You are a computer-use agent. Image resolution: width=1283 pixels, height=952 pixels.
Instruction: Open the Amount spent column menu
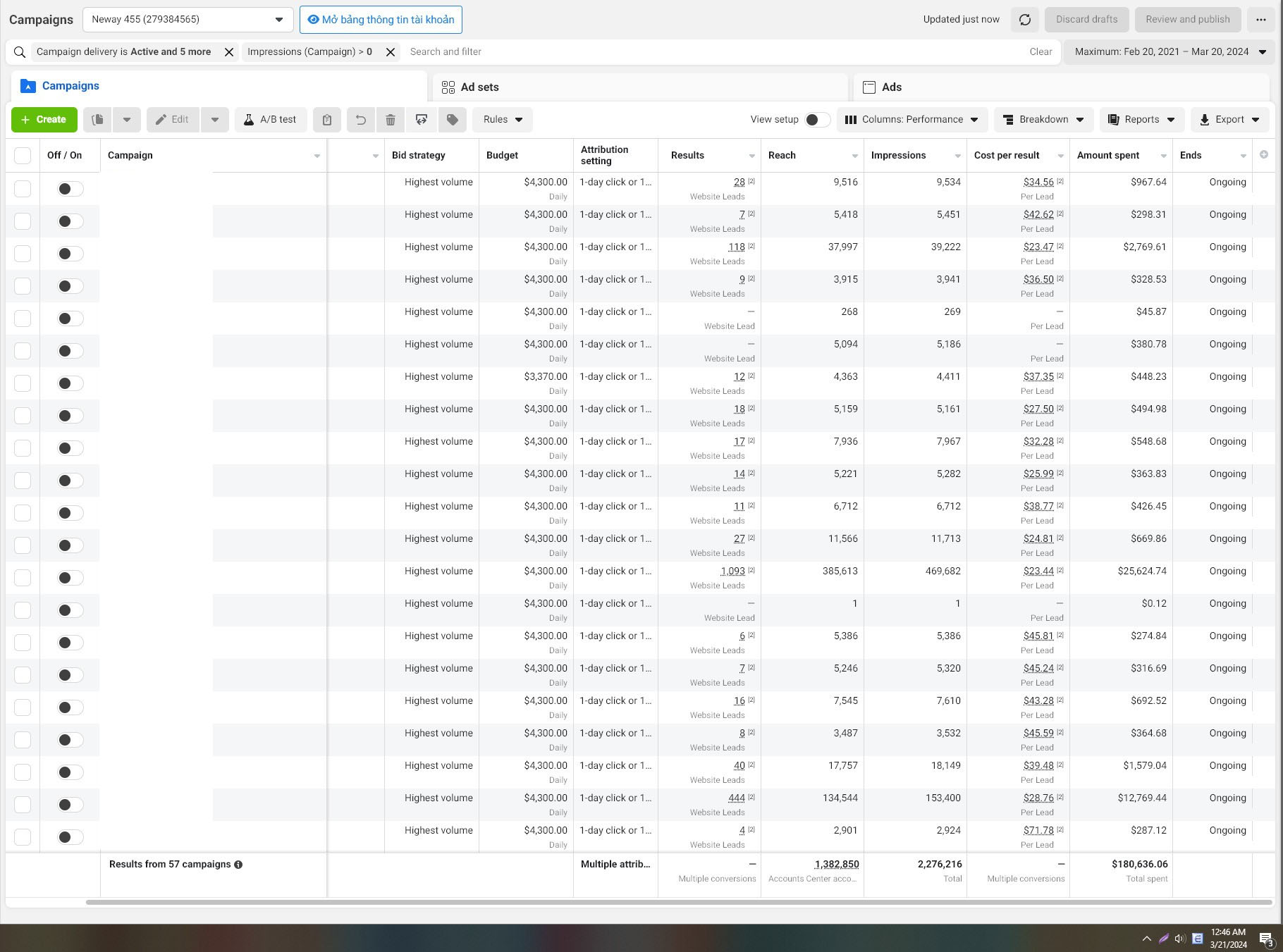coord(1163,156)
